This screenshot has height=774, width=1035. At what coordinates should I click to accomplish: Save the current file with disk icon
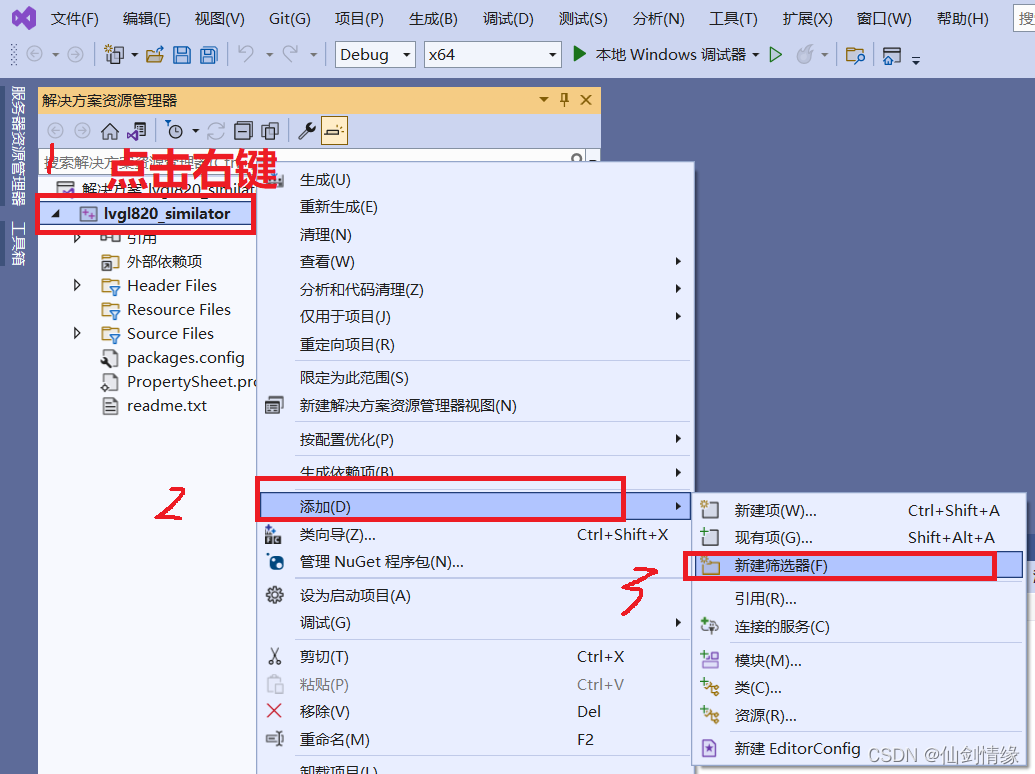click(182, 54)
